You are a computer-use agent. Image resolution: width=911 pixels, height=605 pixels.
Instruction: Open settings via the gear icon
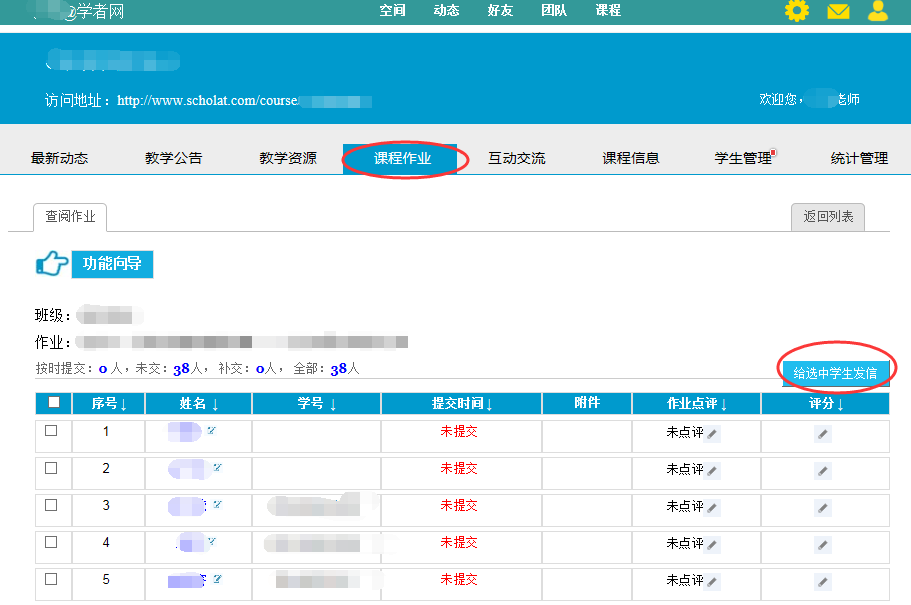point(796,11)
